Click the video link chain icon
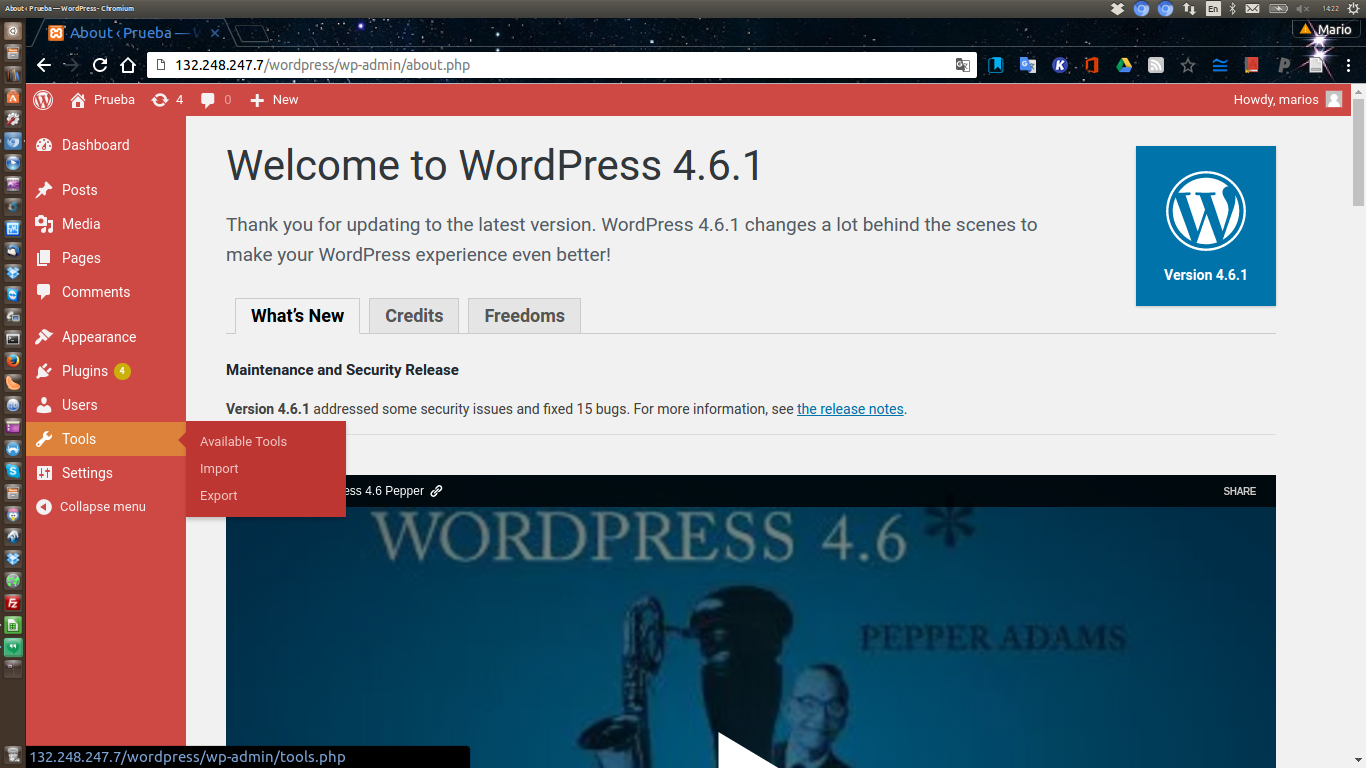The width and height of the screenshot is (1366, 768). tap(437, 491)
